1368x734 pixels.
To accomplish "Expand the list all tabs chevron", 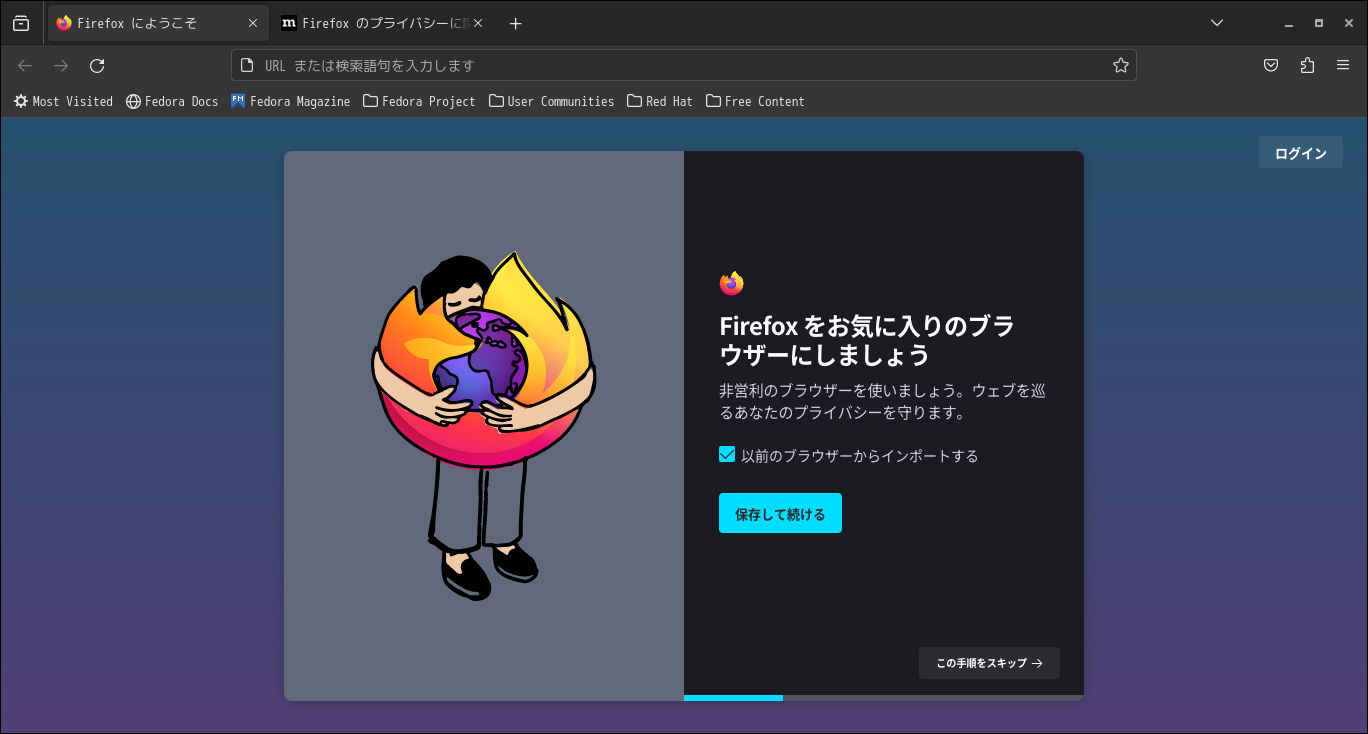I will click(x=1217, y=23).
